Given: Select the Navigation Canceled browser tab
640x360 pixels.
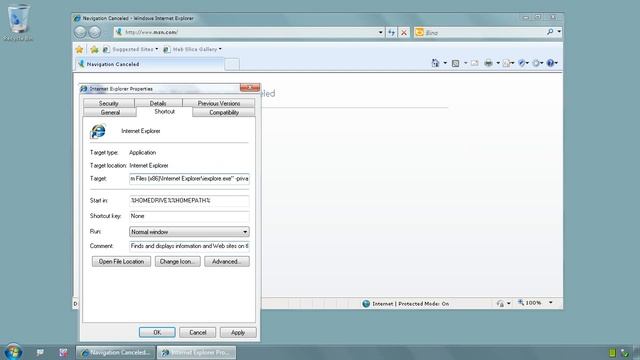Looking at the screenshot, I should [x=149, y=64].
